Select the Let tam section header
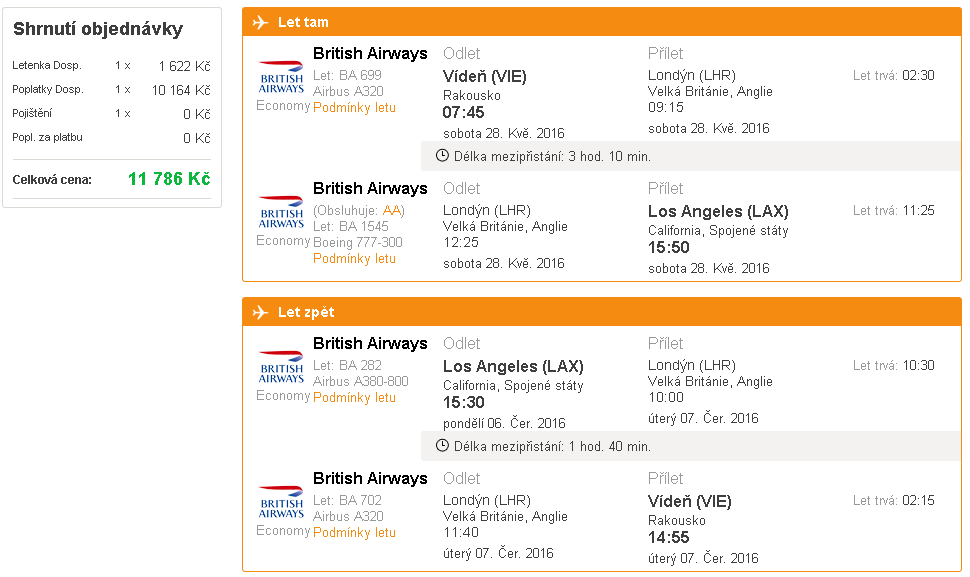Image resolution: width=970 pixels, height=577 pixels. (x=602, y=22)
